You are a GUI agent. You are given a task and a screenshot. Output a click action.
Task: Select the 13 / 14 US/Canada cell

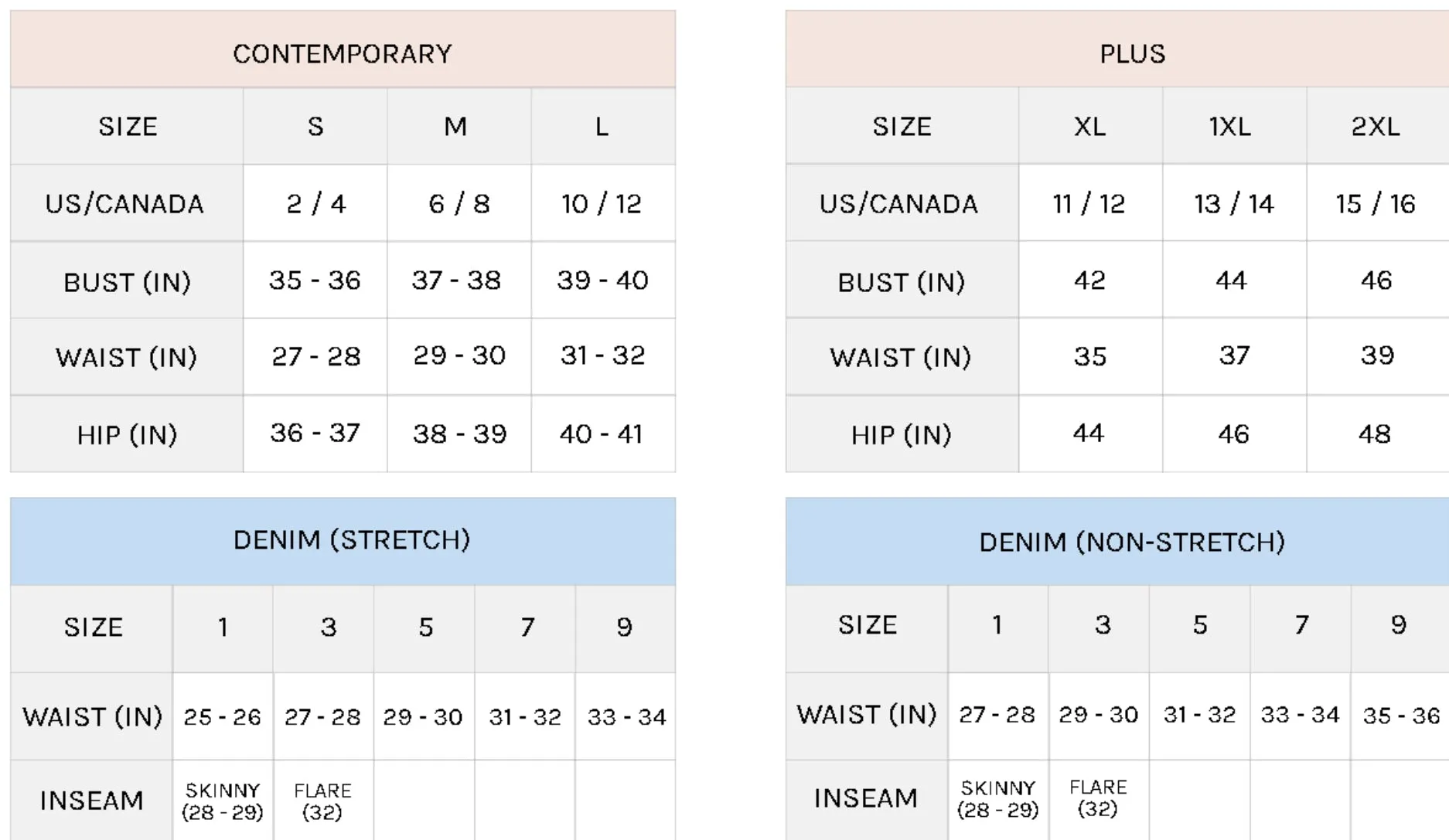[x=1234, y=203]
